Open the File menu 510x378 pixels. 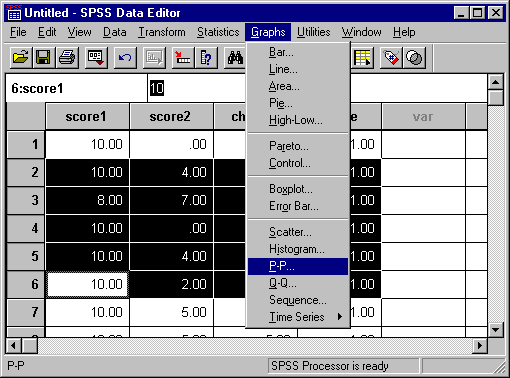(x=18, y=32)
